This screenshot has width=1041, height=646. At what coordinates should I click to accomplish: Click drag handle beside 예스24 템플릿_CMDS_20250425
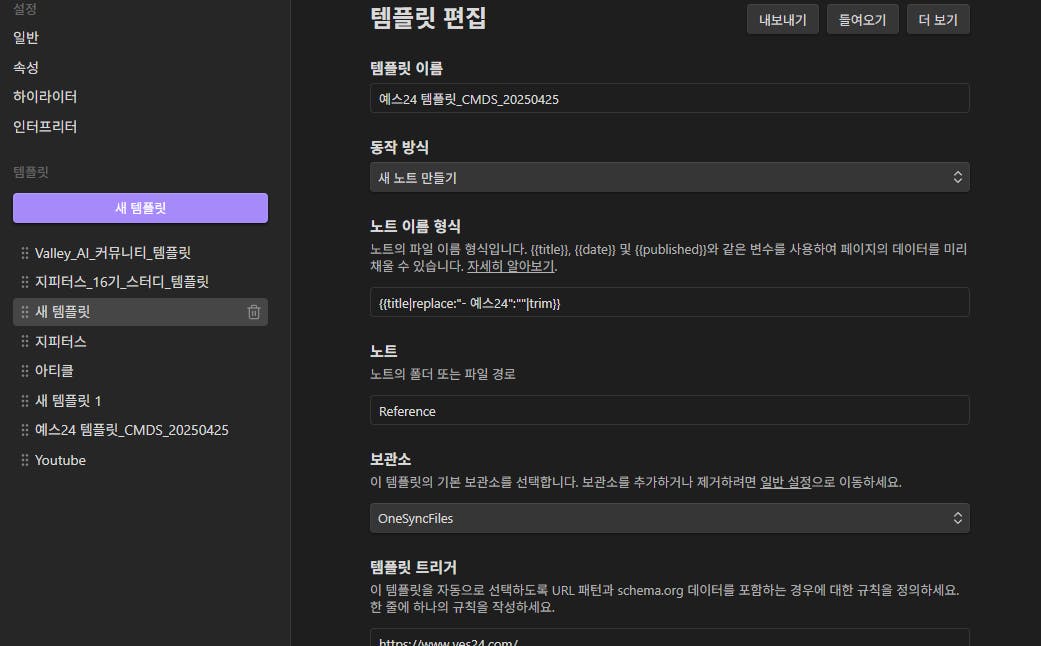click(25, 430)
